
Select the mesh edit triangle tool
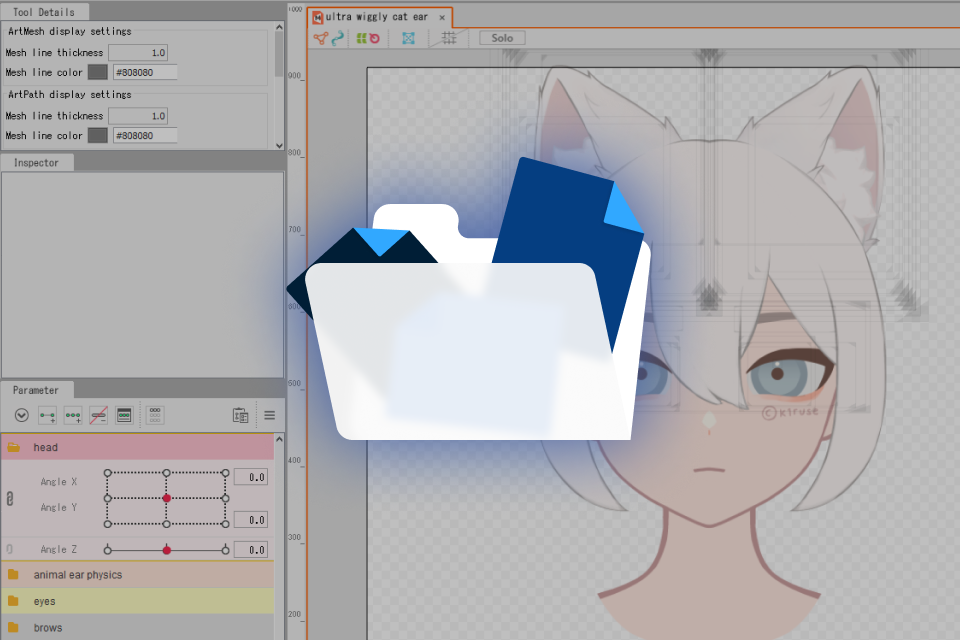pyautogui.click(x=321, y=39)
